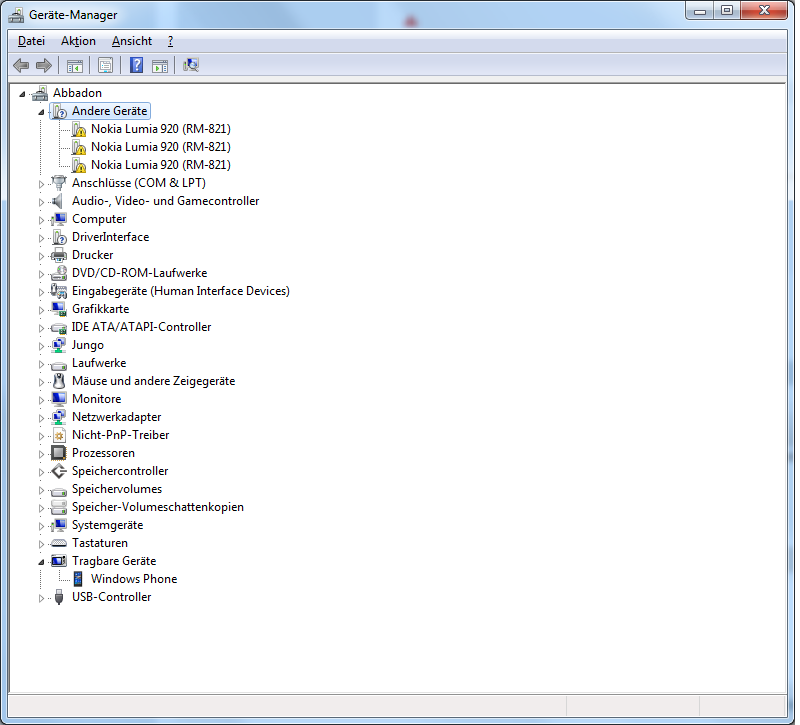Select the Netzwerkadapter label
The height and width of the screenshot is (725, 800).
click(116, 417)
